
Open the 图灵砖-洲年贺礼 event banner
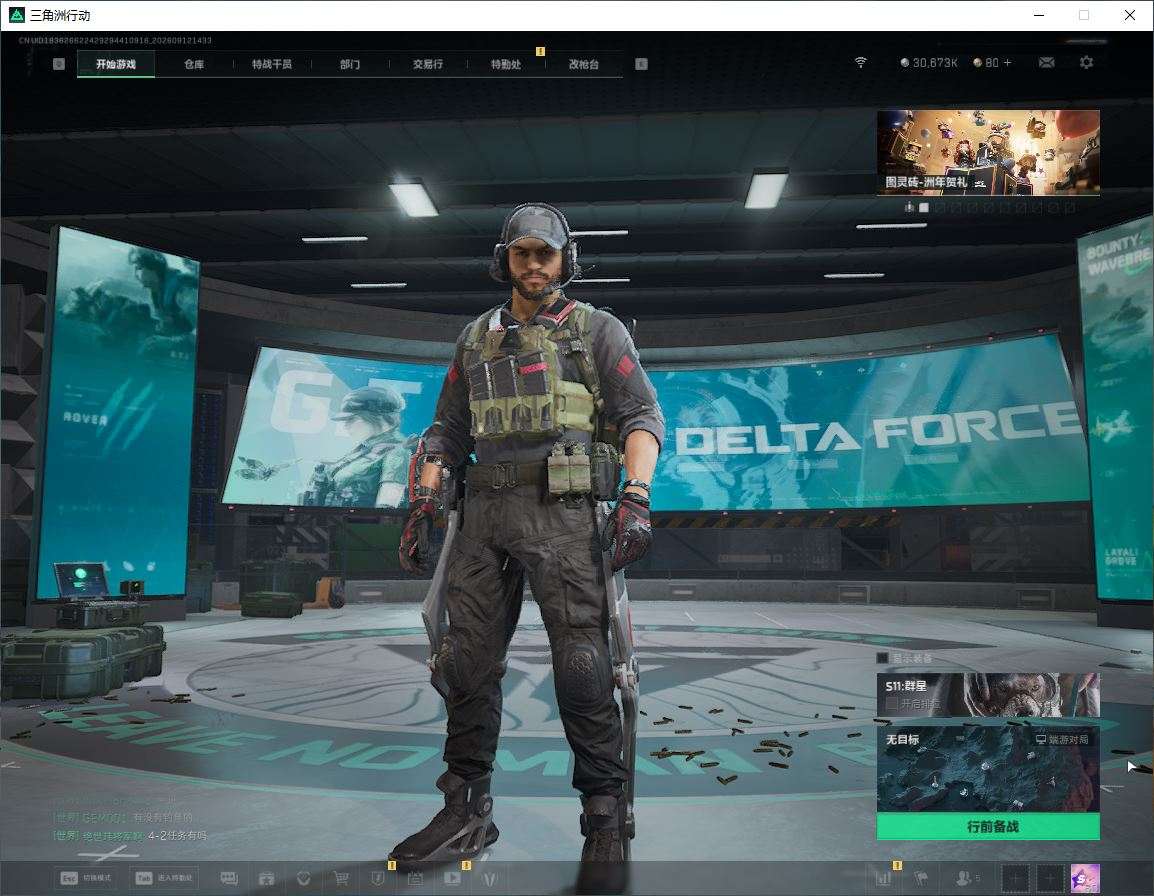(x=988, y=152)
